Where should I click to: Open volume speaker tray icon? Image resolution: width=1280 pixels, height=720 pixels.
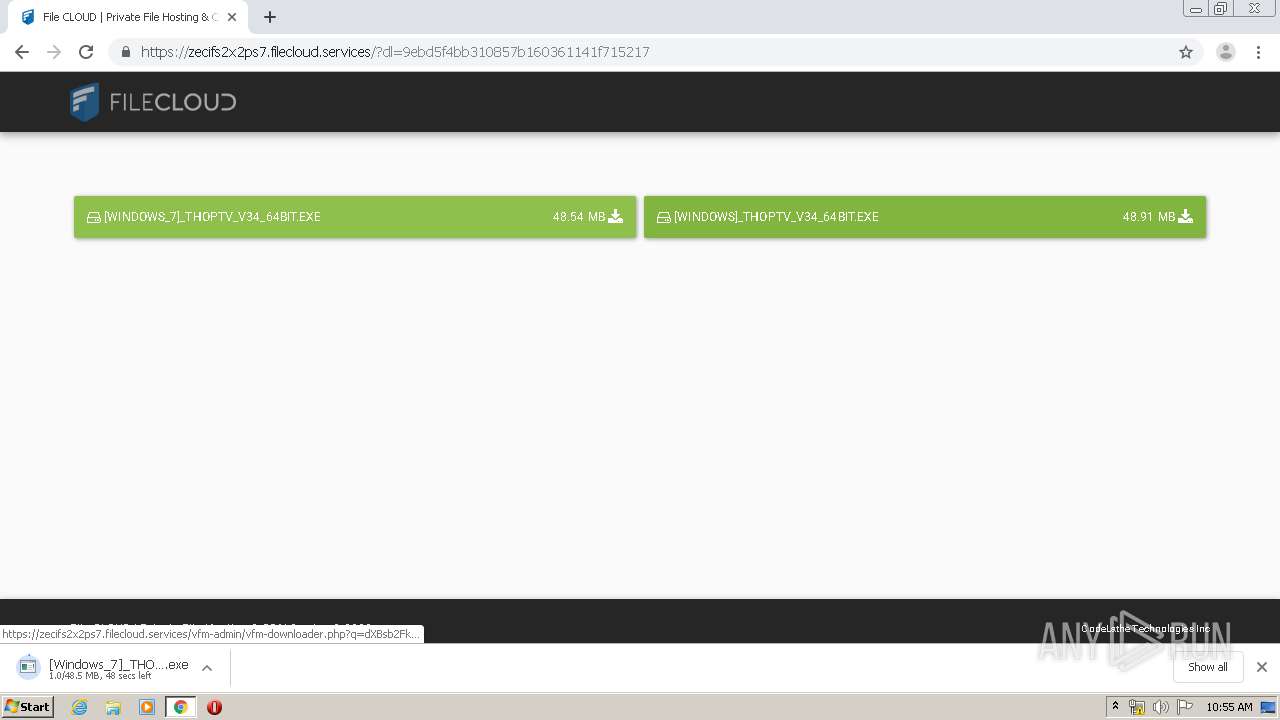coord(1160,707)
